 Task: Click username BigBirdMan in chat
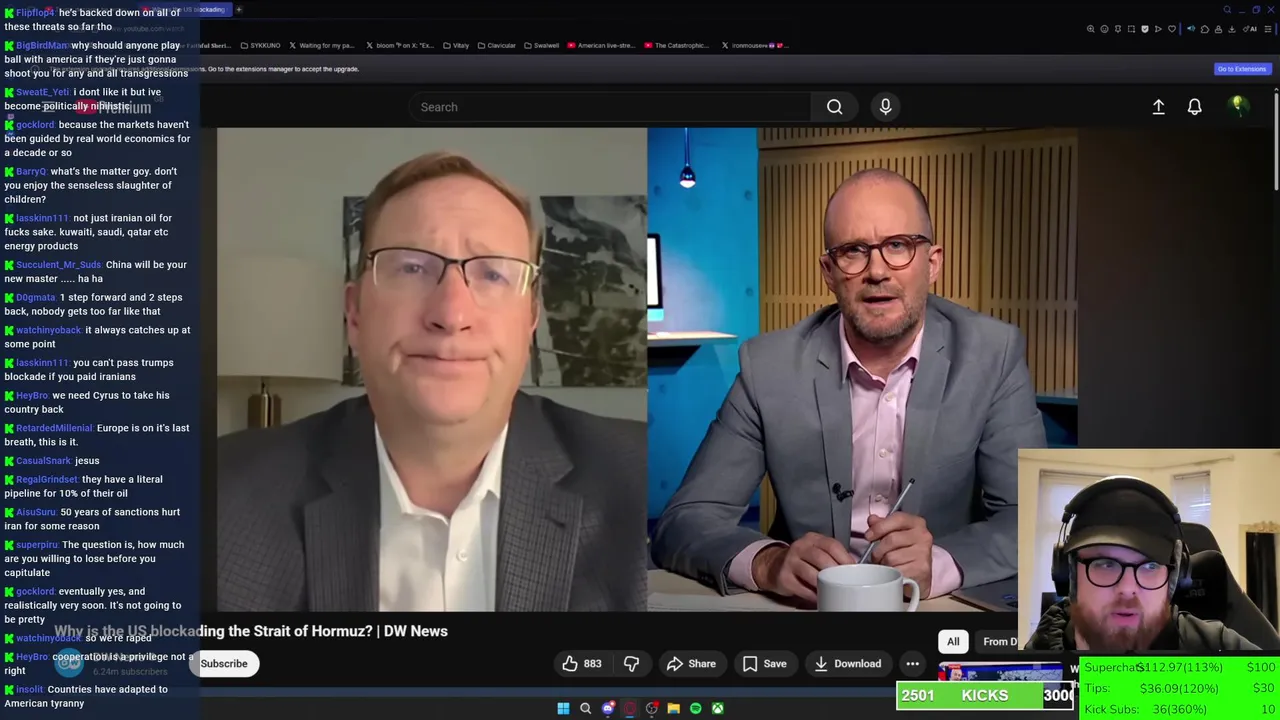coord(42,45)
